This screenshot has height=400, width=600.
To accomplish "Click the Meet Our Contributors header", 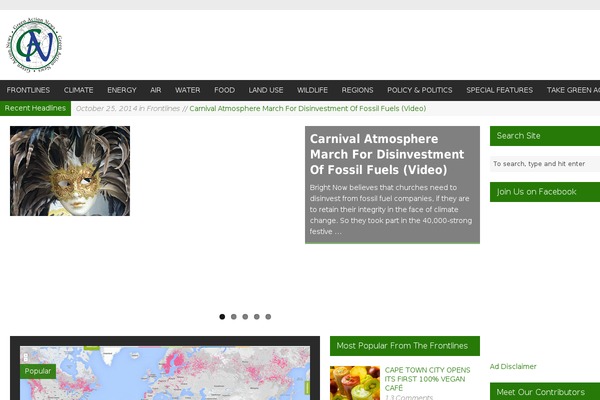I will coord(545,392).
